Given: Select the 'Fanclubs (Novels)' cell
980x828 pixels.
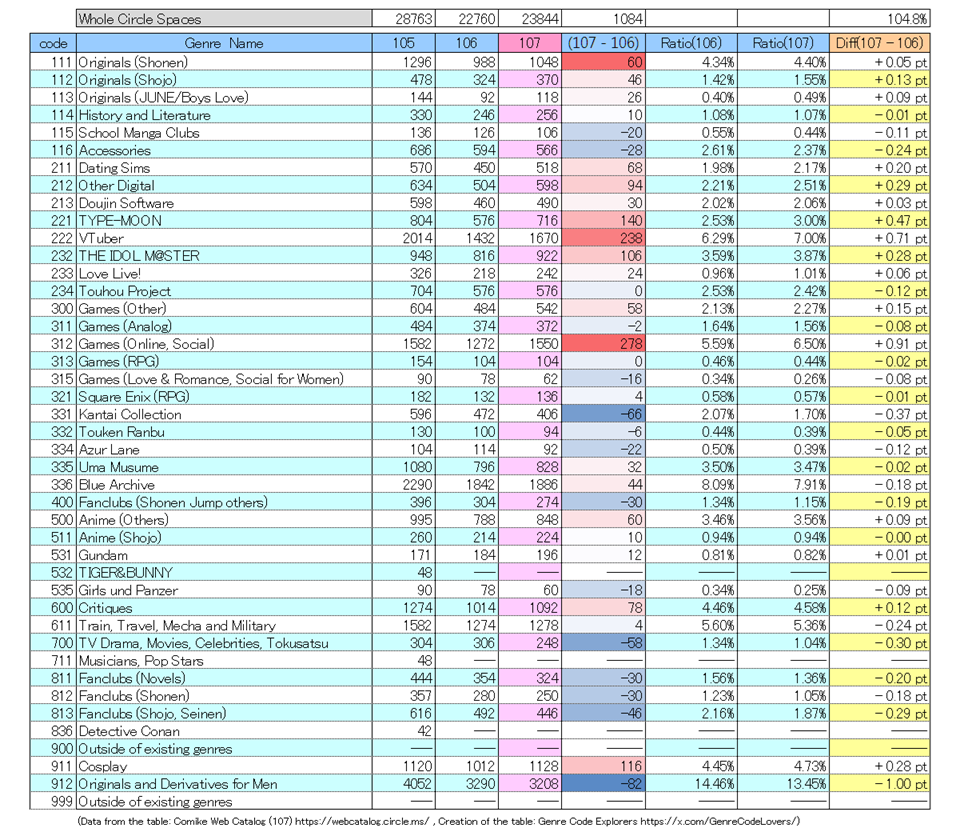Looking at the screenshot, I should click(x=224, y=678).
